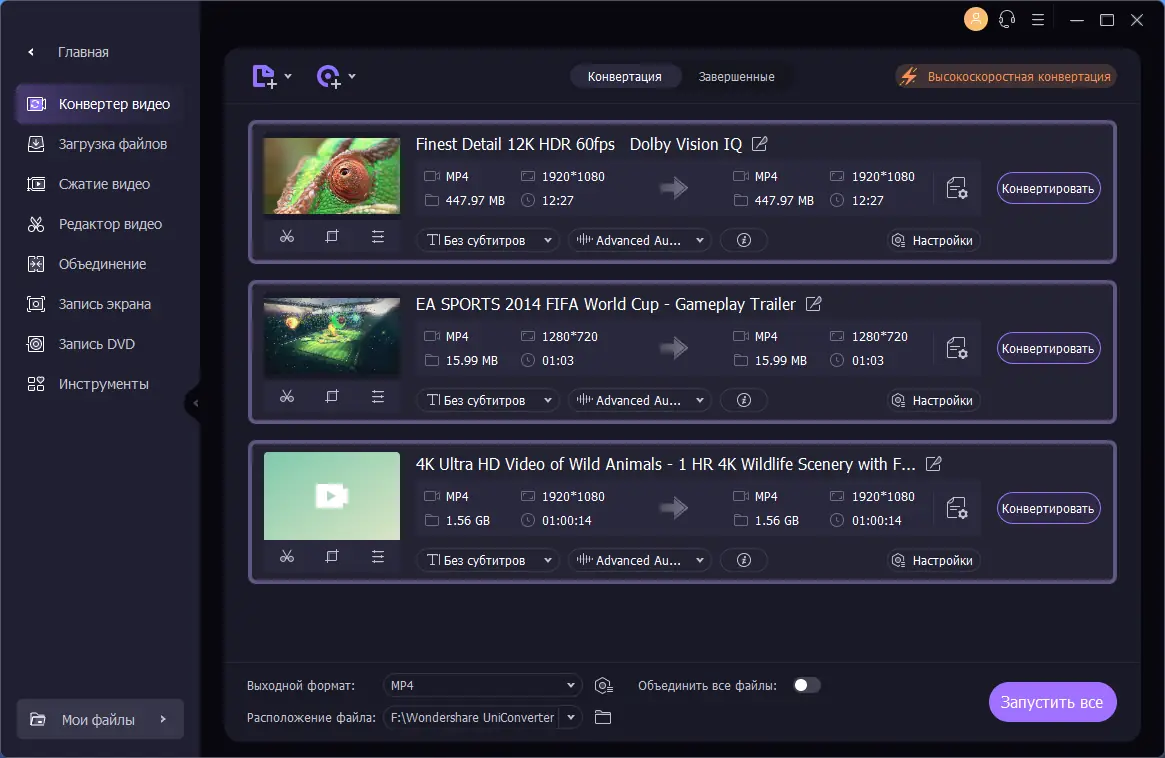Click the add files icon

264,77
